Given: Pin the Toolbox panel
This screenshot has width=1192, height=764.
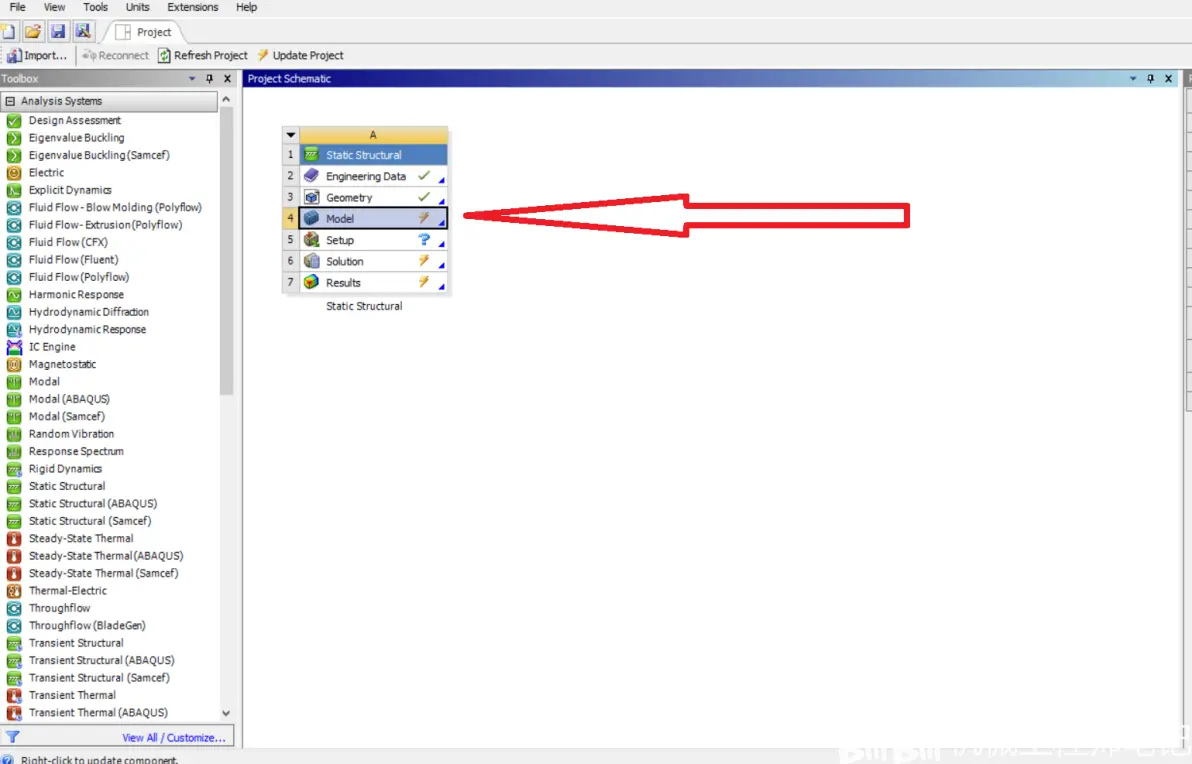Looking at the screenshot, I should [x=209, y=78].
